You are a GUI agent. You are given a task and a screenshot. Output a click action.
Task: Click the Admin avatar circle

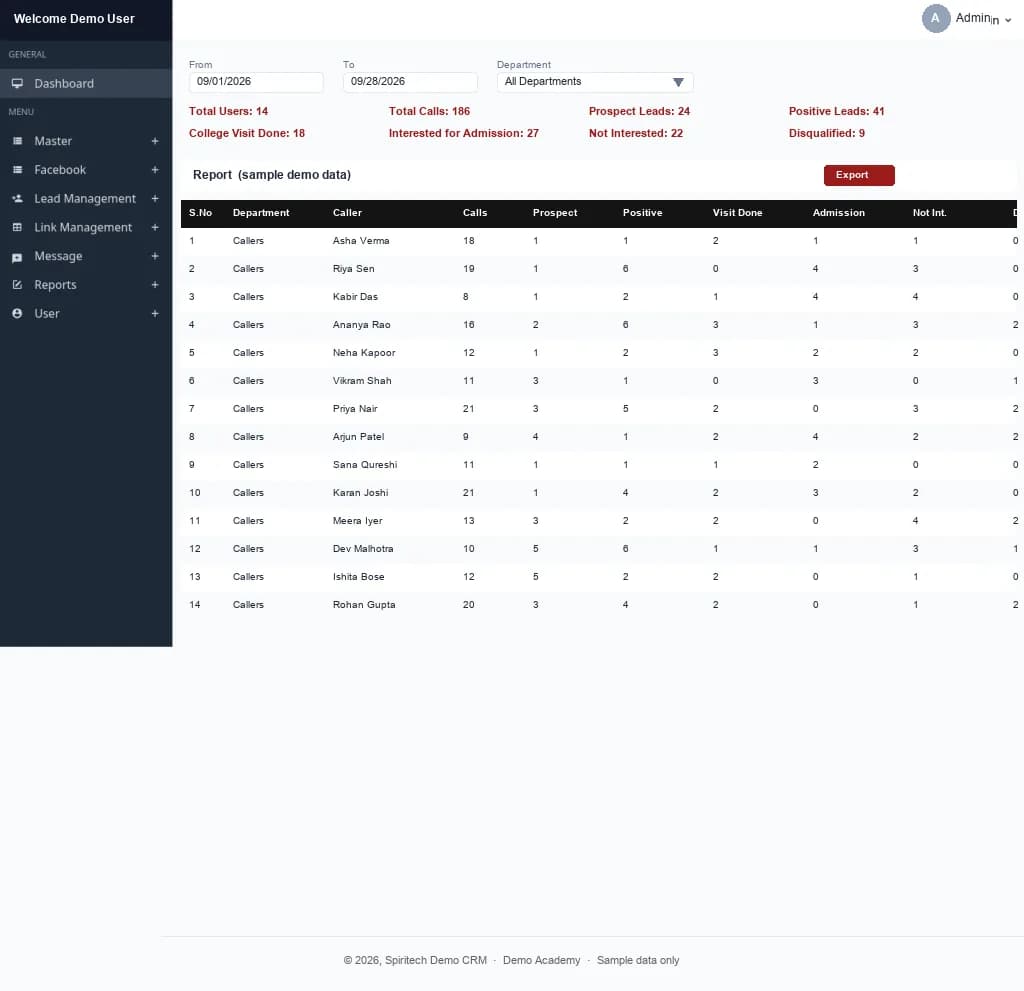(935, 18)
